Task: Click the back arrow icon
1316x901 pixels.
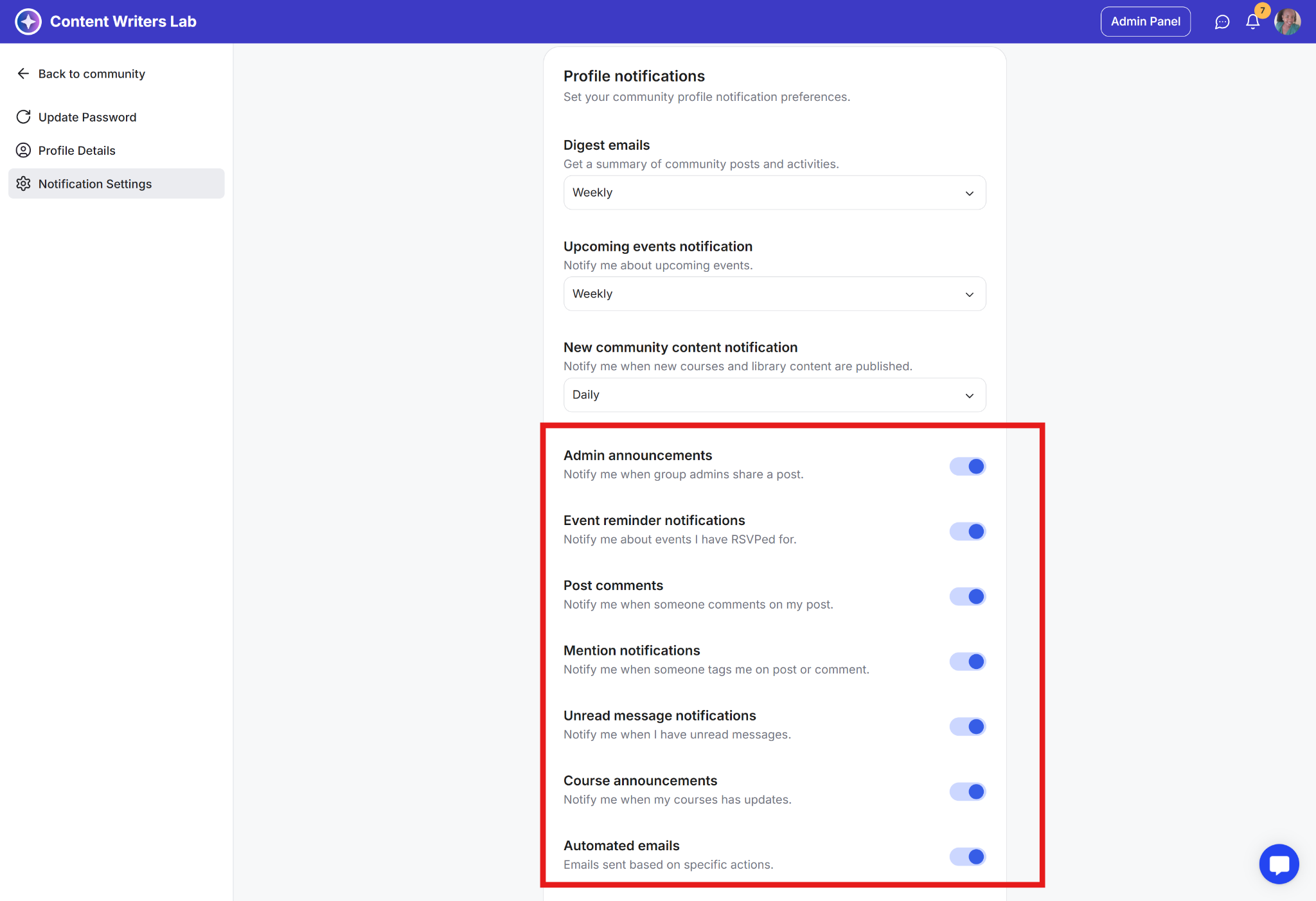Action: (23, 74)
